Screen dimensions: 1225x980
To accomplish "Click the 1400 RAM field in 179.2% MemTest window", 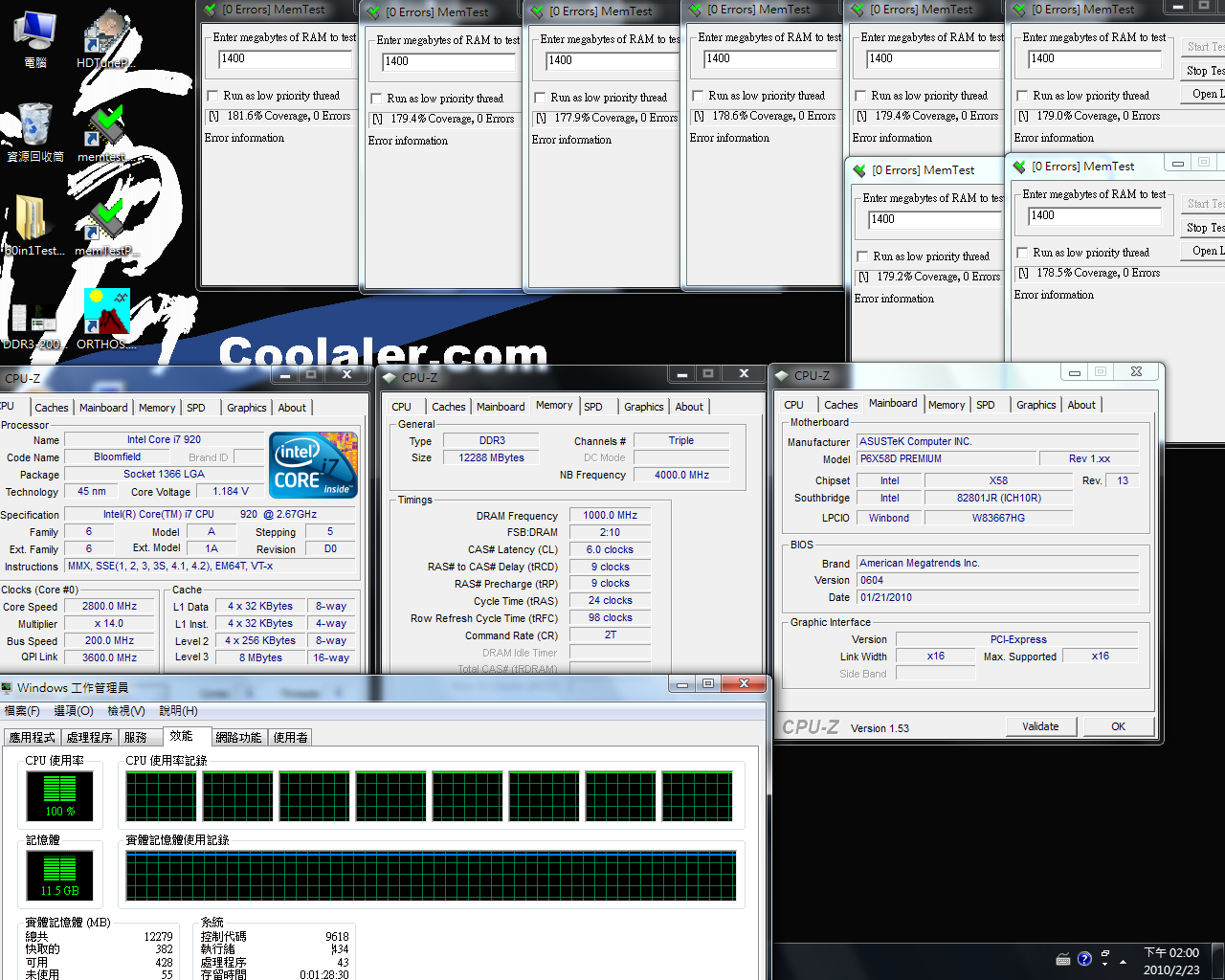I will point(935,219).
